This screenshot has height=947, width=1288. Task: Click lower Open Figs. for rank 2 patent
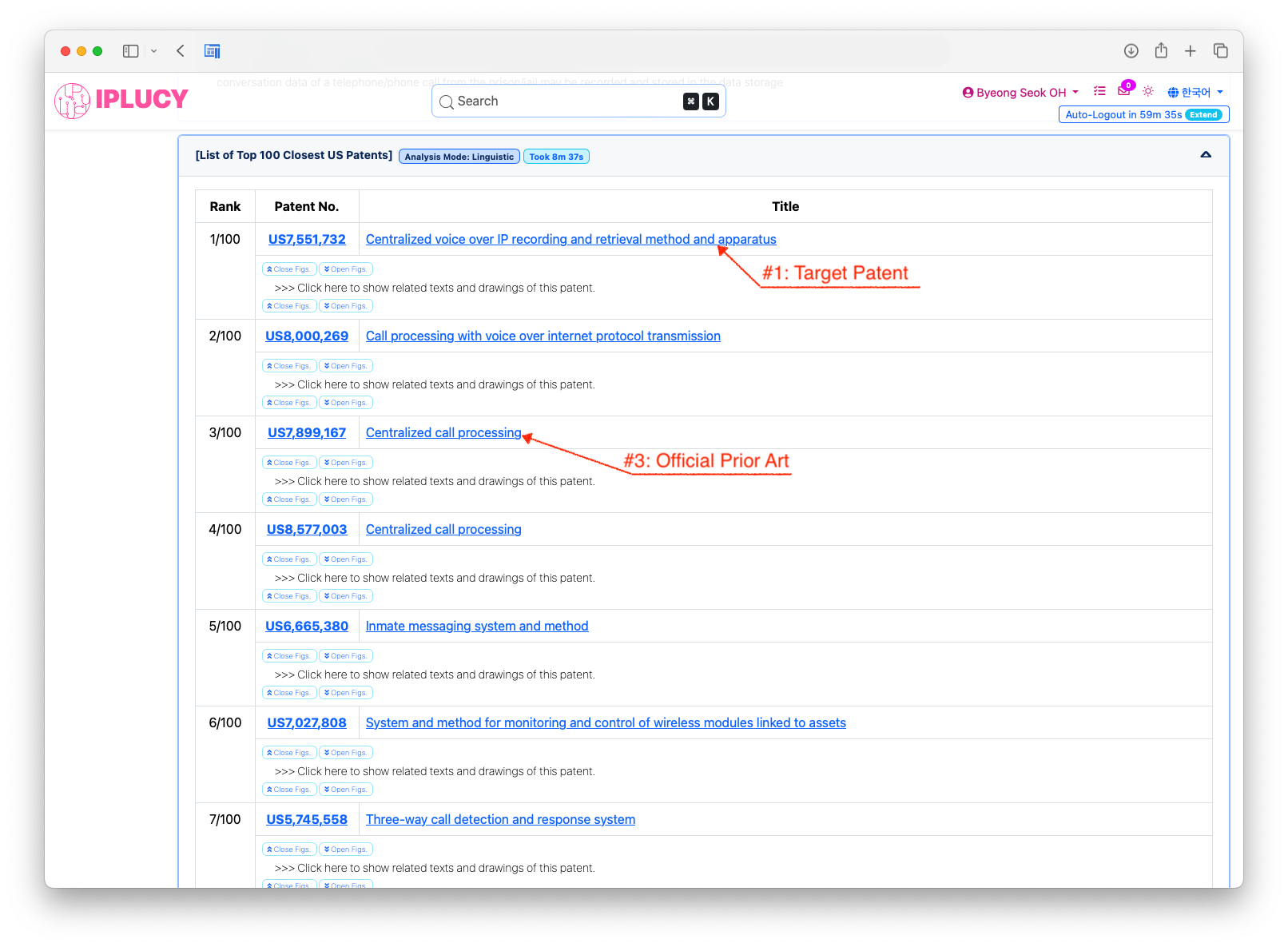tap(346, 403)
